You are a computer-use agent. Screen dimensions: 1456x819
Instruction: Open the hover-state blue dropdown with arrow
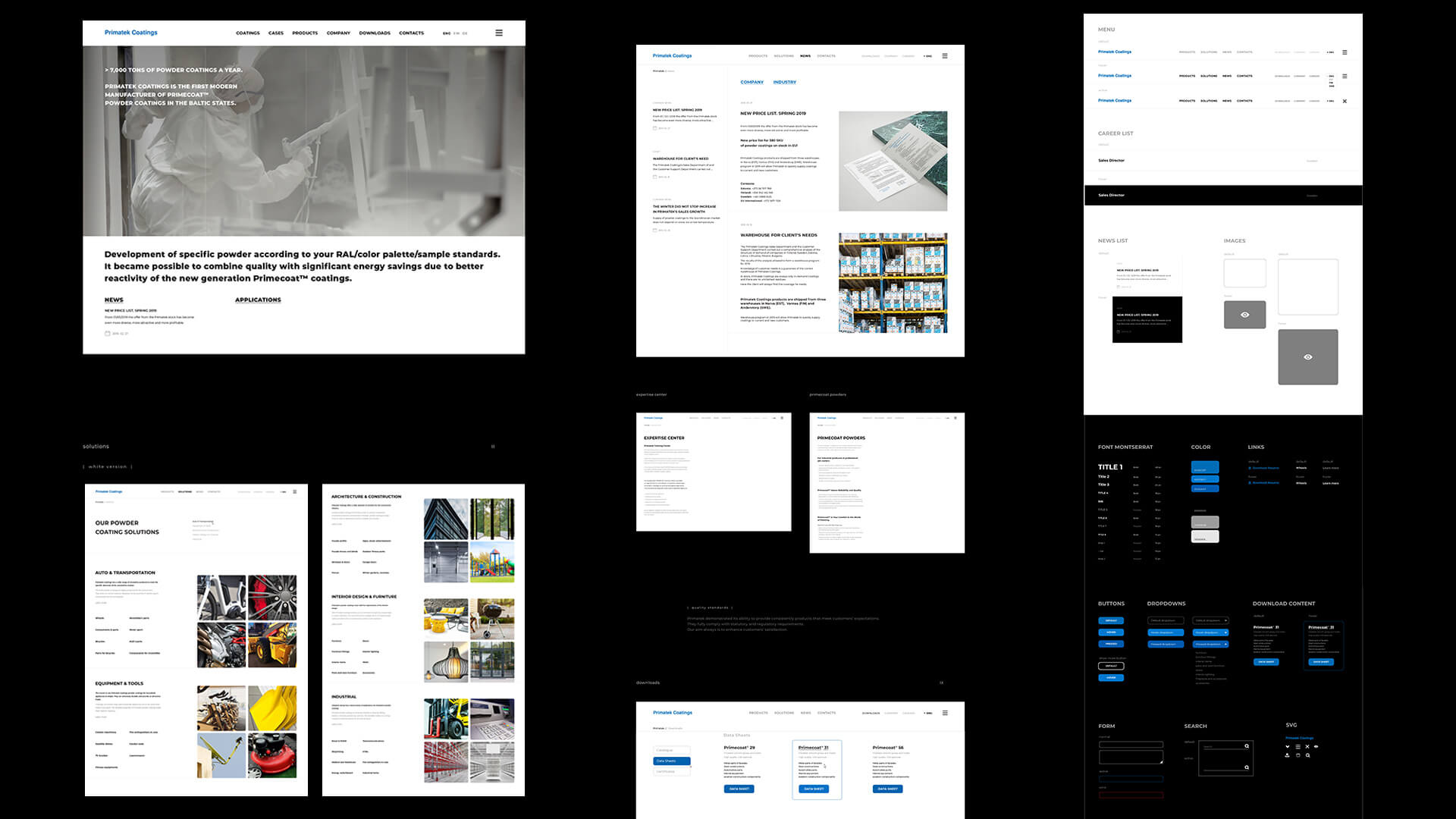pos(1210,632)
